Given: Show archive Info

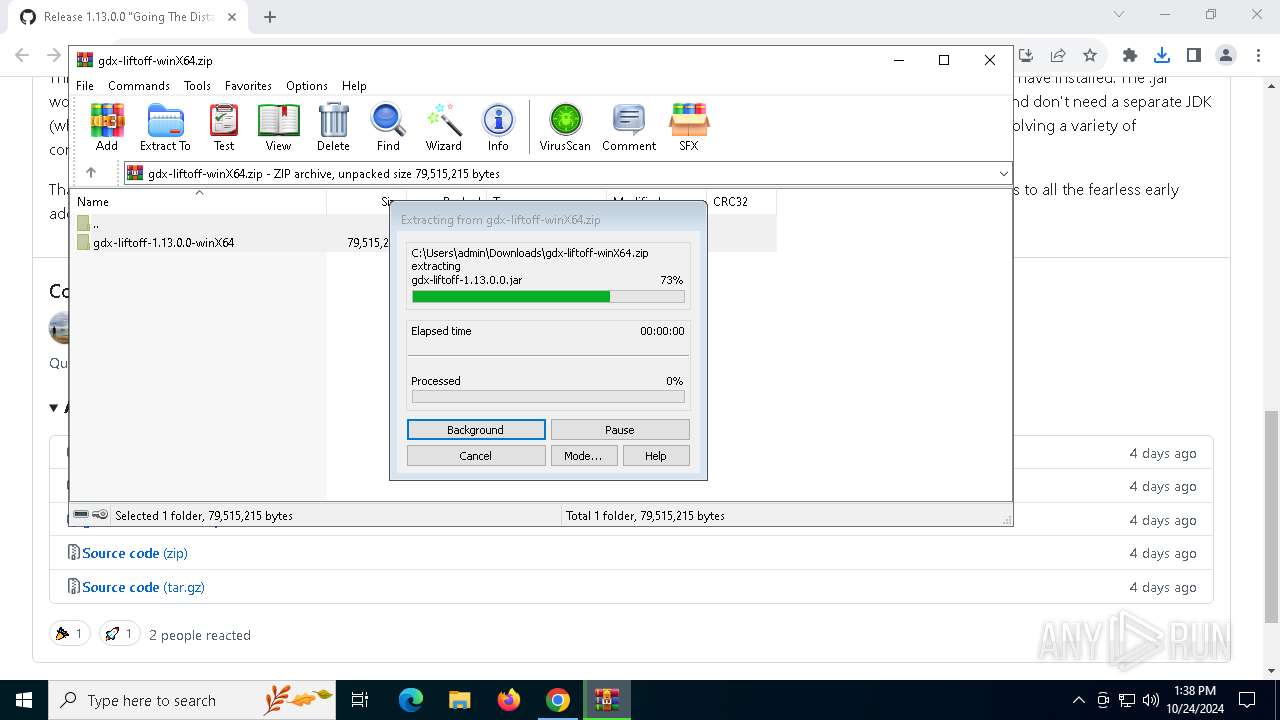Looking at the screenshot, I should [x=498, y=127].
